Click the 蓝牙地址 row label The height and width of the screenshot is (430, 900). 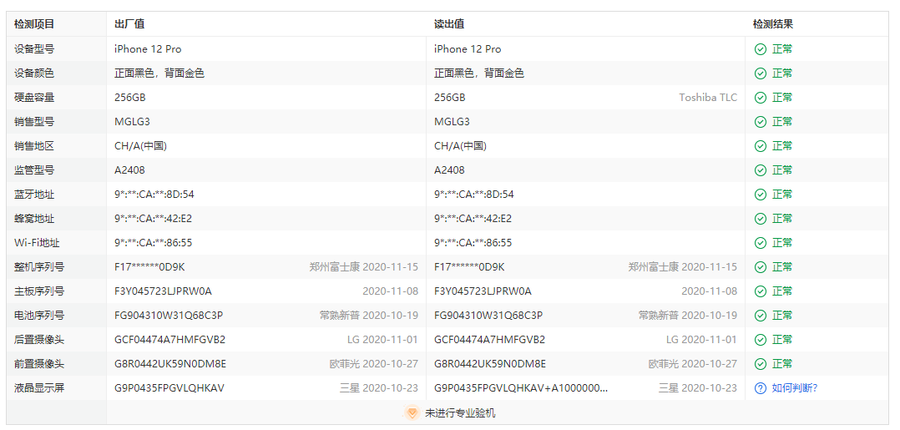(34, 195)
